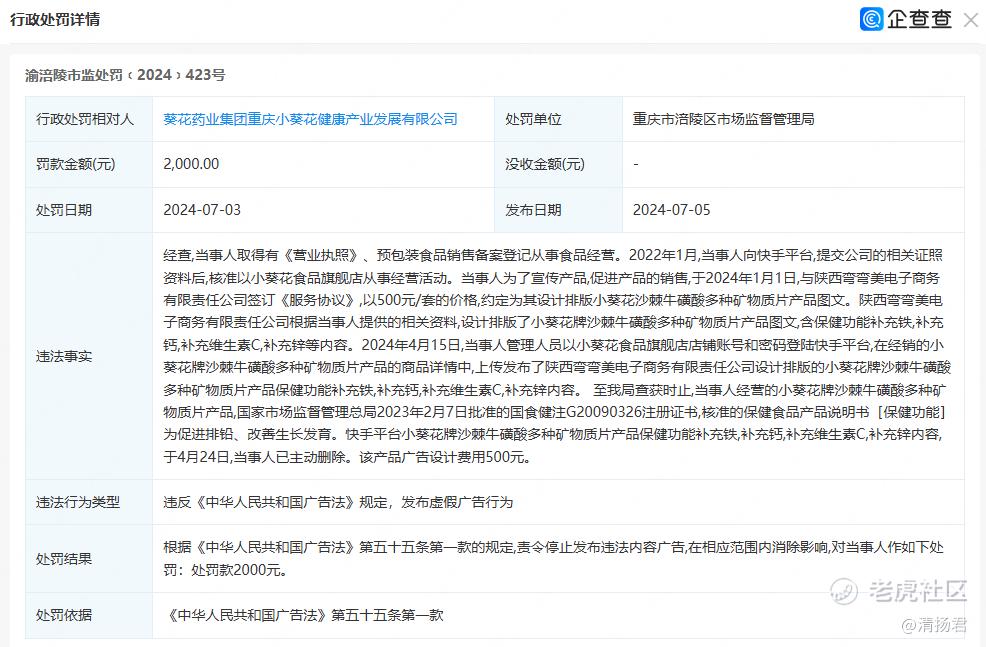Click case number 渝涪陵市监处罚〔2024〕423号
Screen dimensions: 986x647
tap(125, 75)
